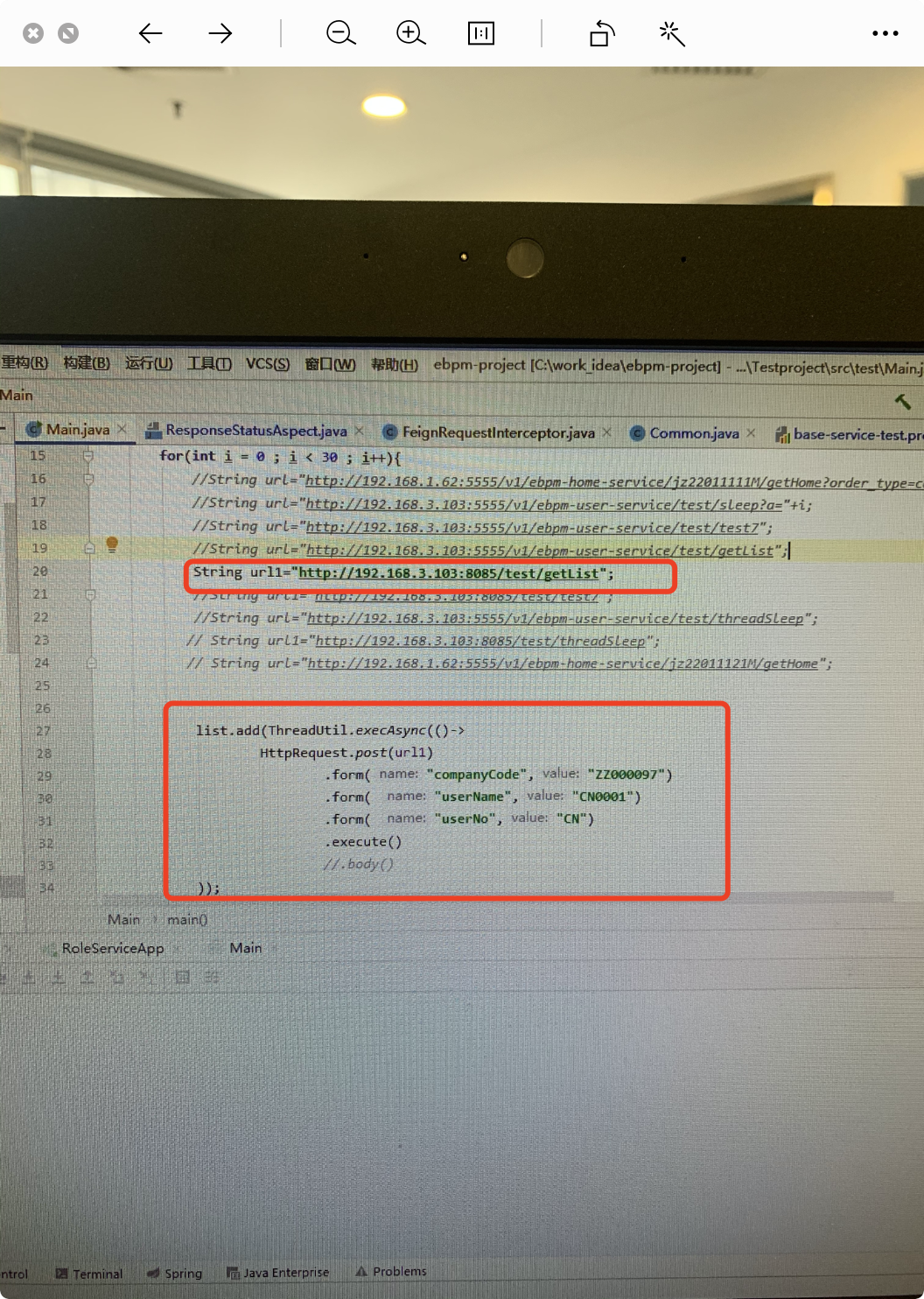Image resolution: width=924 pixels, height=1299 pixels.
Task: Click the green build hammer icon
Action: coord(903,401)
